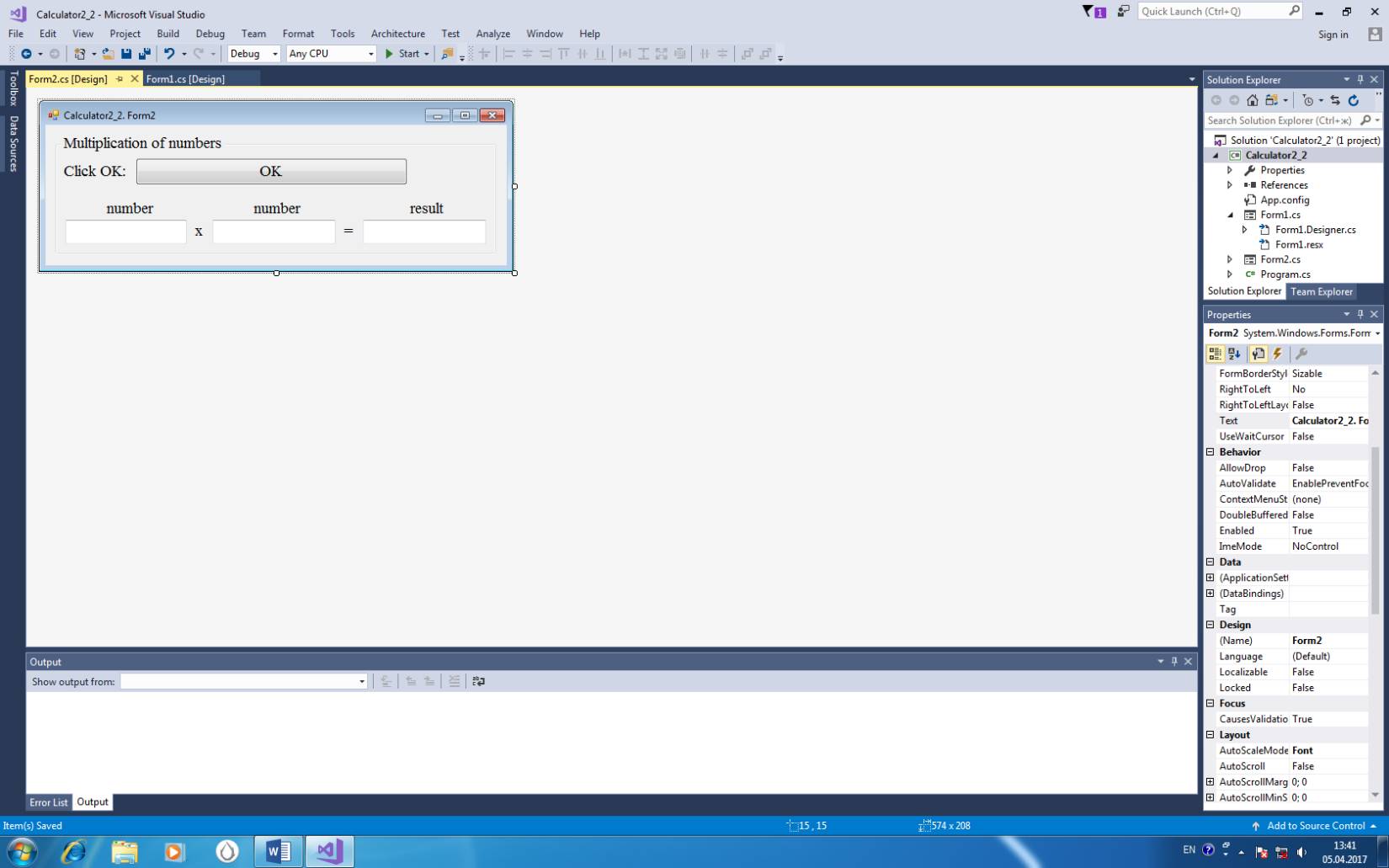Click the Sync with Active Document icon
The height and width of the screenshot is (868, 1389).
(1335, 100)
